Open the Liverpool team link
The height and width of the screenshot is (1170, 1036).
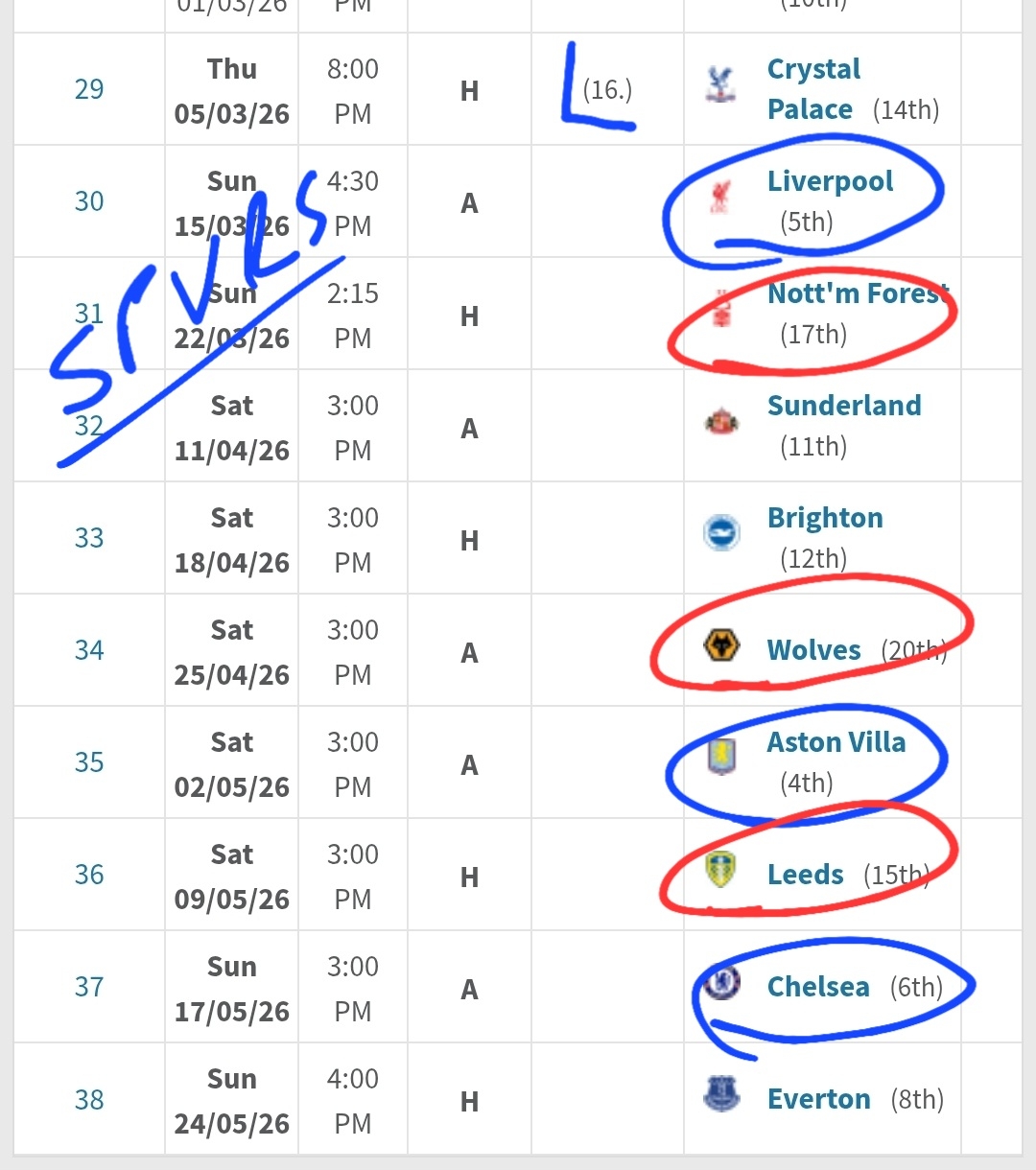(830, 181)
